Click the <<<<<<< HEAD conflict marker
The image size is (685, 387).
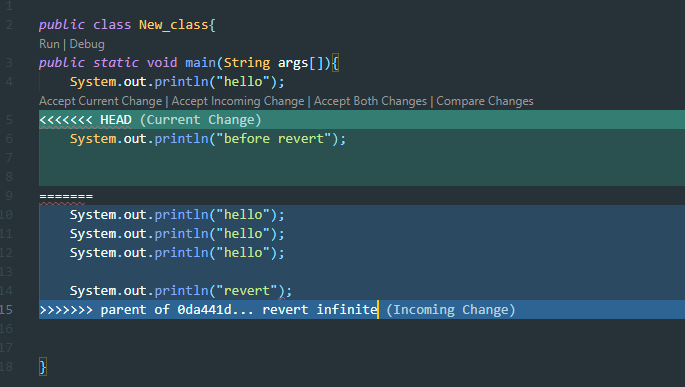(x=85, y=120)
